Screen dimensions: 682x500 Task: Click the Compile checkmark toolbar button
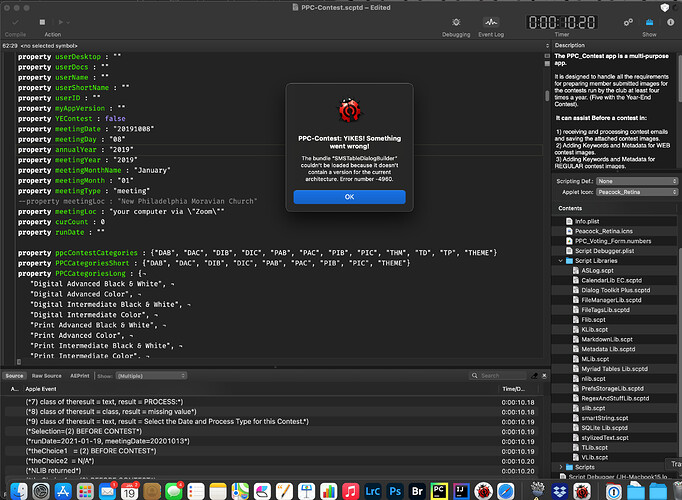(15, 22)
